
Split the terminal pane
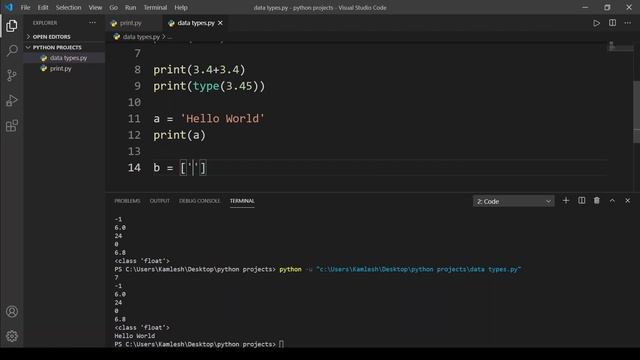(x=581, y=201)
